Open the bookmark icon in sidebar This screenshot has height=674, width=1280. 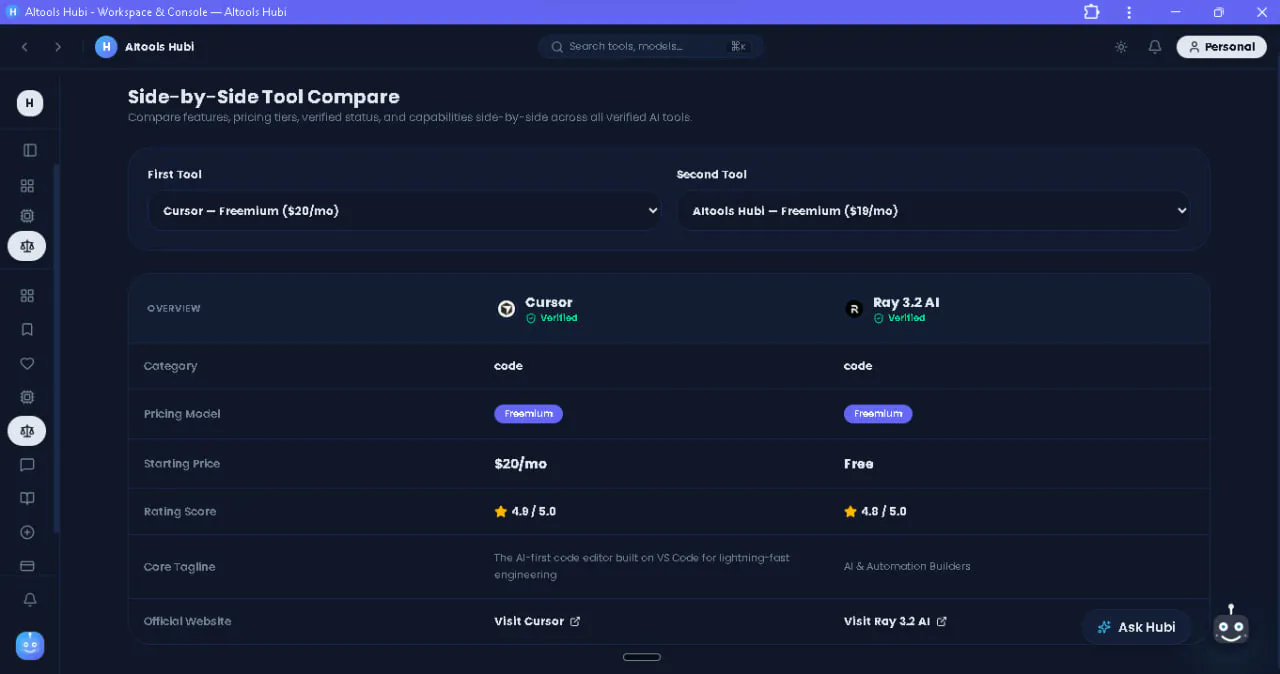click(x=27, y=330)
